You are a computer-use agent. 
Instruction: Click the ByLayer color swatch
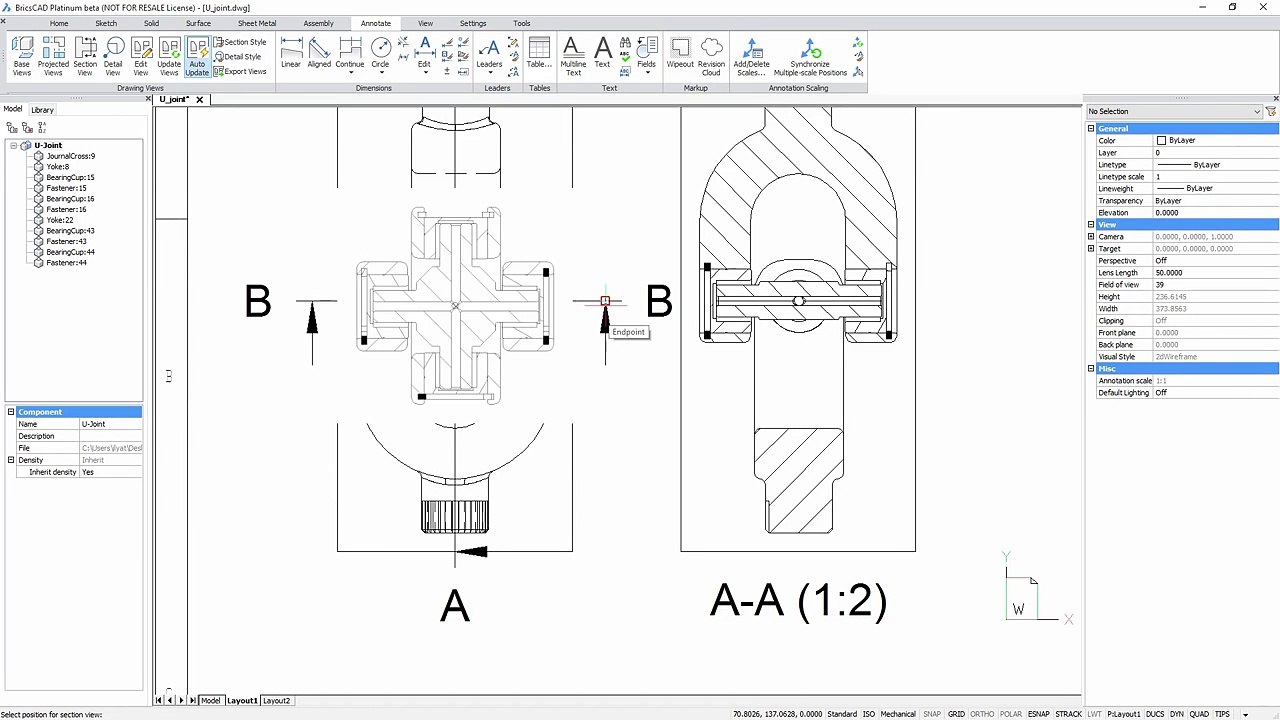(x=1161, y=141)
